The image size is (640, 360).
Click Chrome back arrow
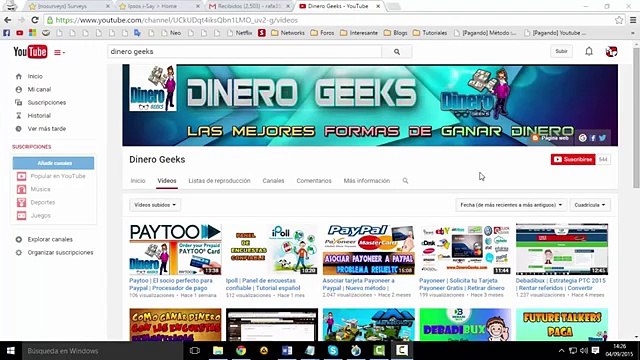(8, 20)
